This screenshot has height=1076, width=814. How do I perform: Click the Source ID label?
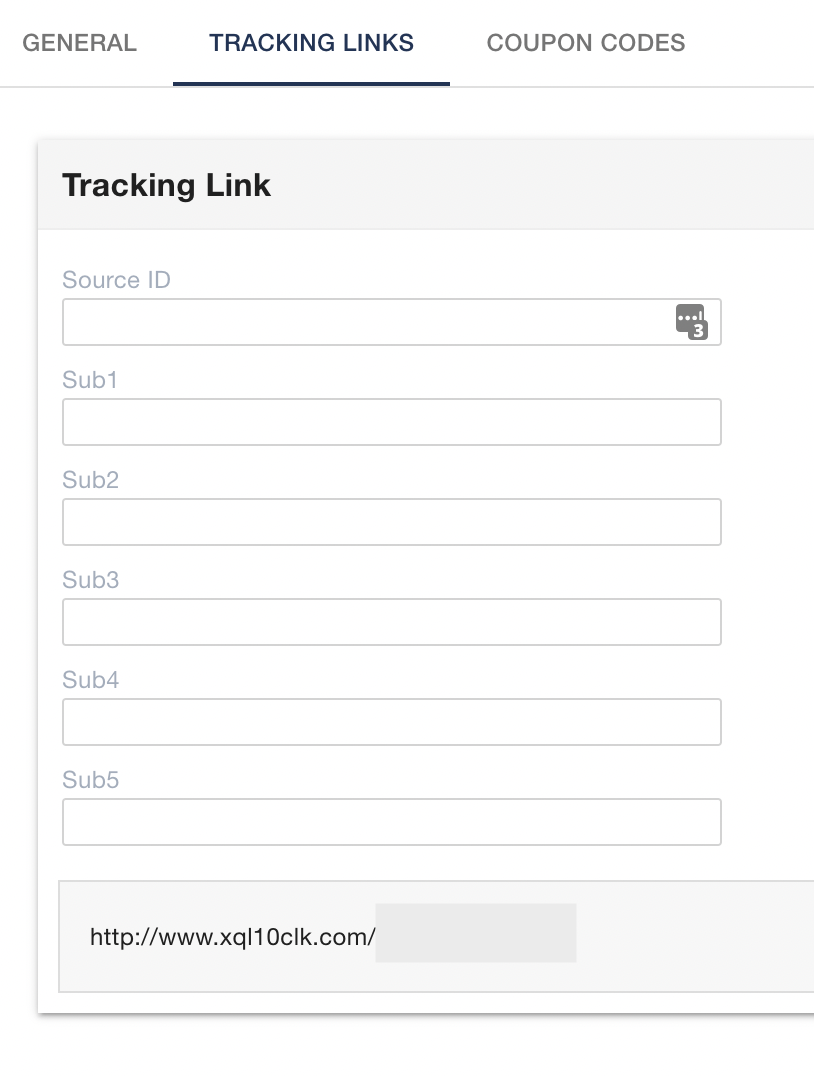click(116, 280)
